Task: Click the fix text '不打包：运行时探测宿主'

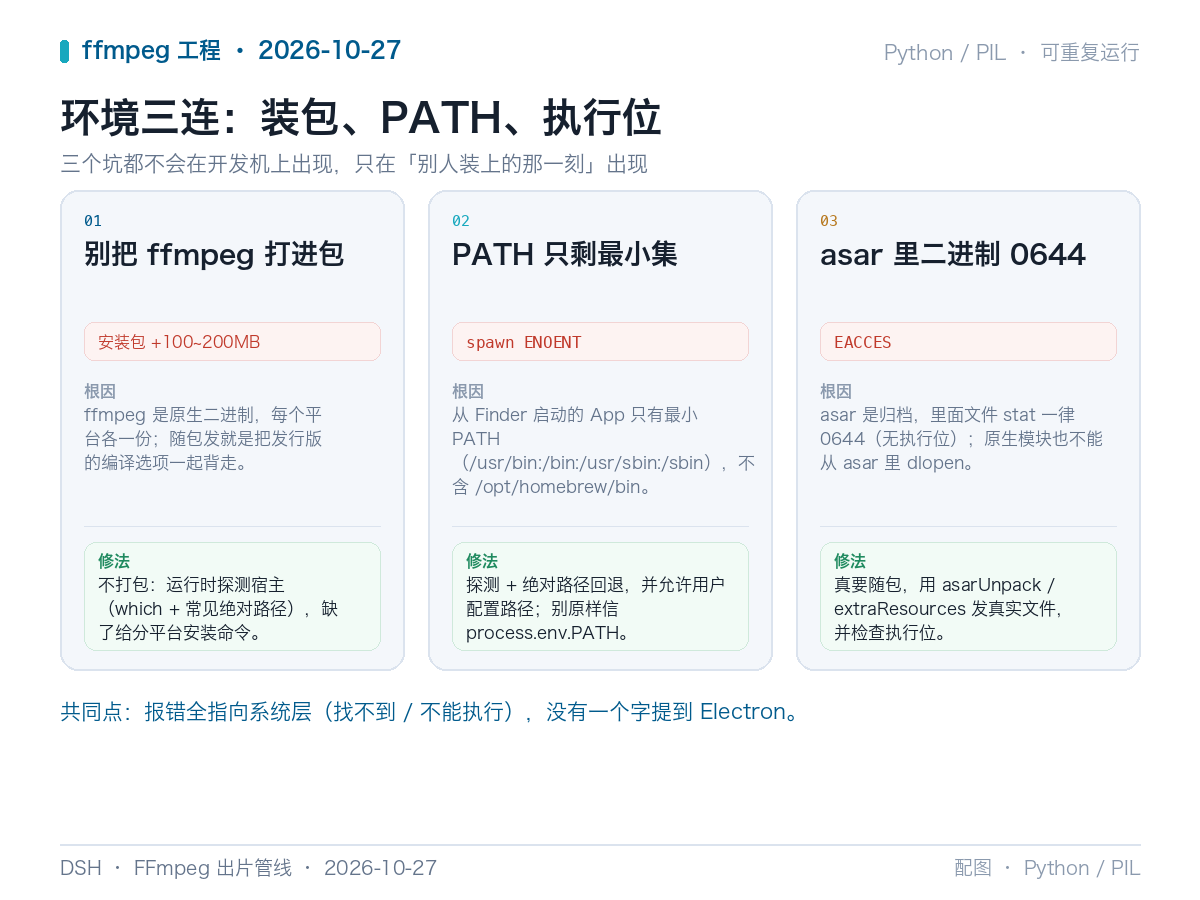Action: 218,608
